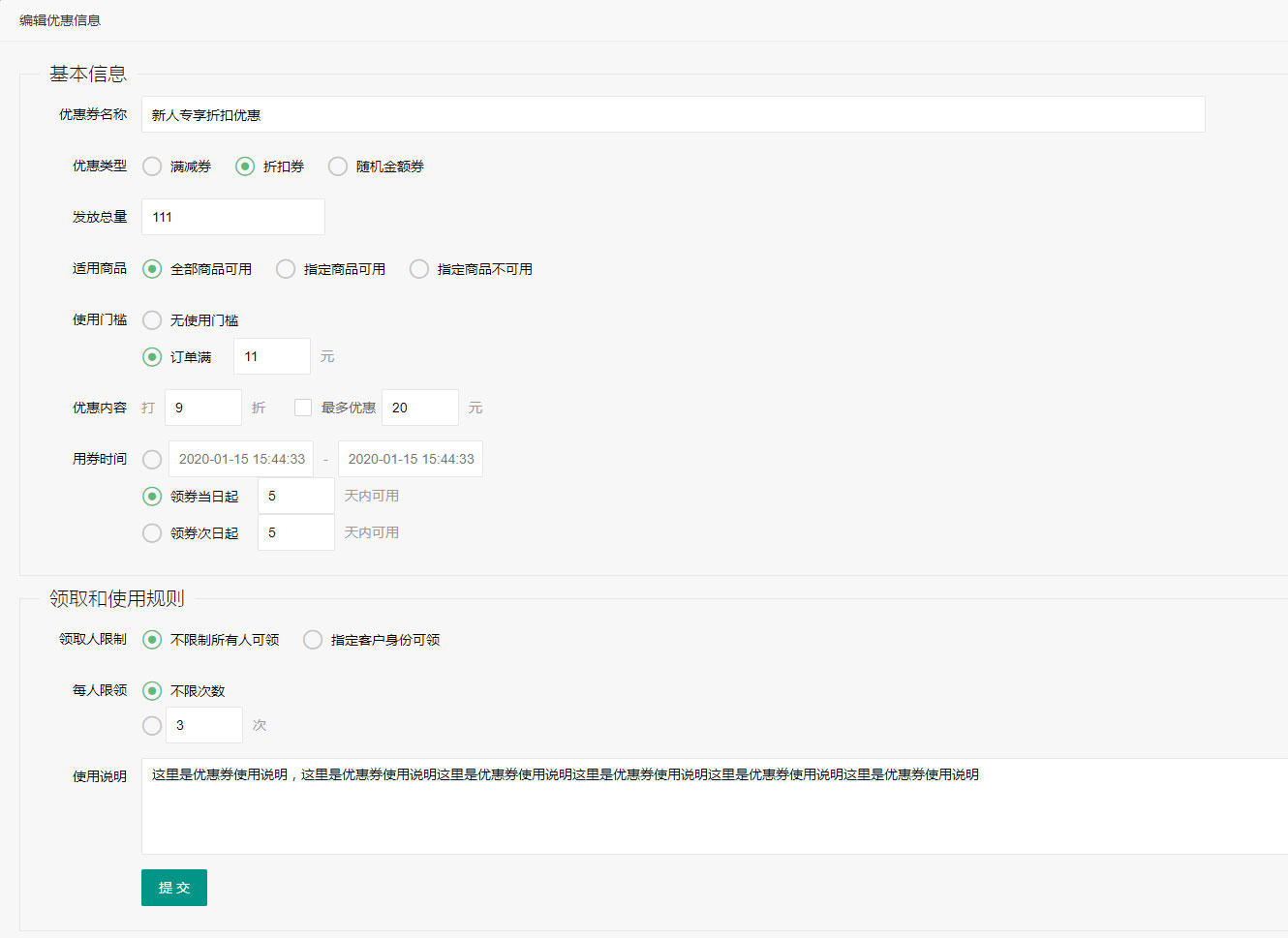The width and height of the screenshot is (1288, 938).
Task: Choose the 折扣券 radio button
Action: click(245, 166)
